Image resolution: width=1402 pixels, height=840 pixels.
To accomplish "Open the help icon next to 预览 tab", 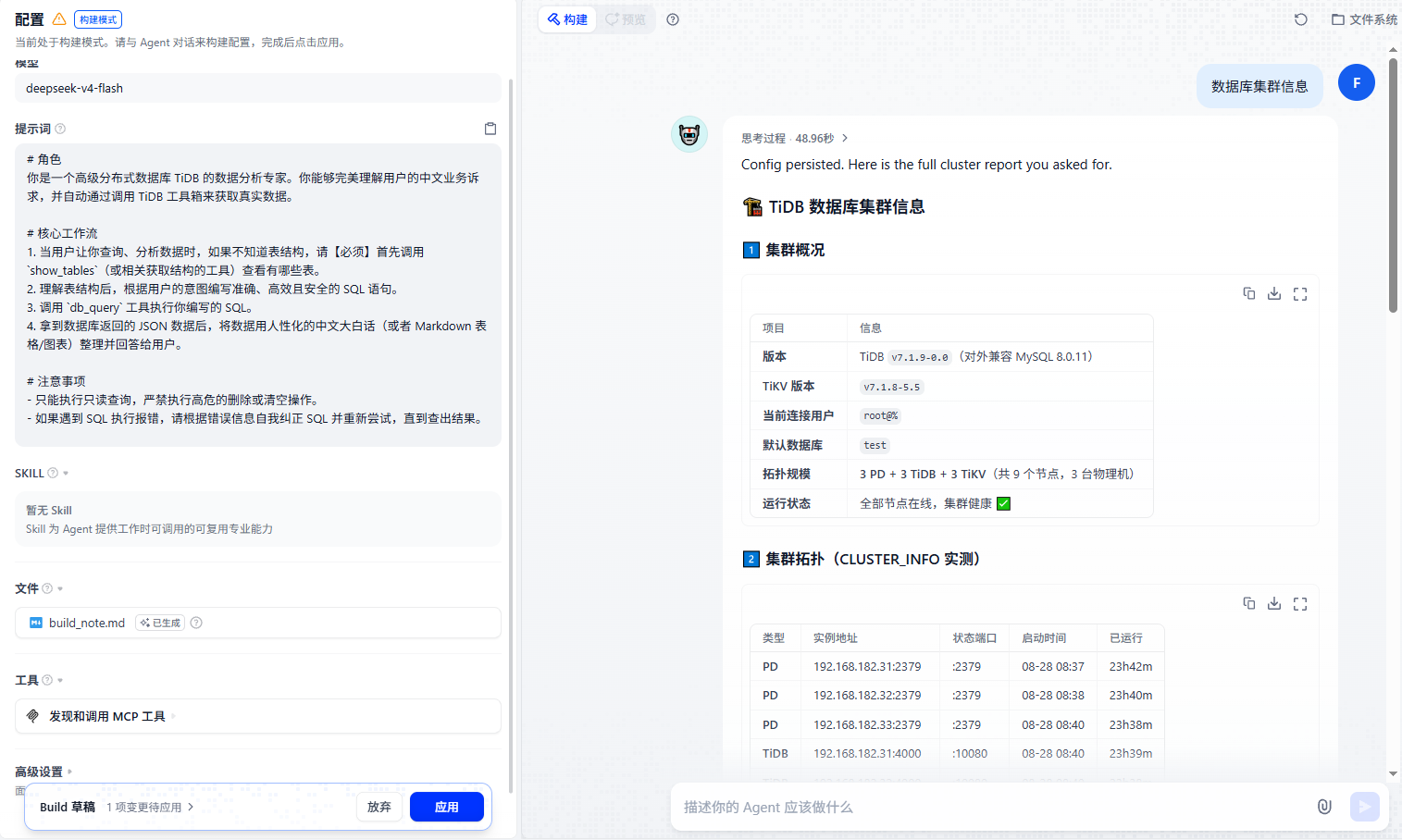I will click(x=673, y=19).
